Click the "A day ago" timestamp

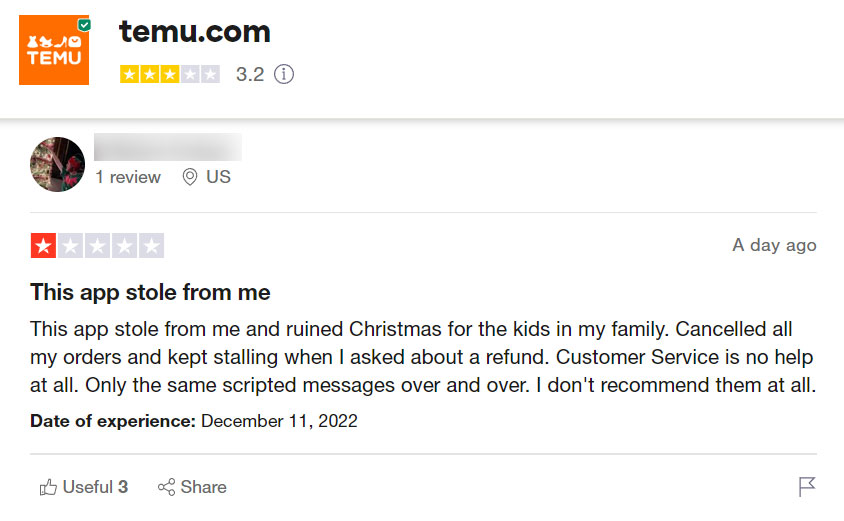click(774, 245)
